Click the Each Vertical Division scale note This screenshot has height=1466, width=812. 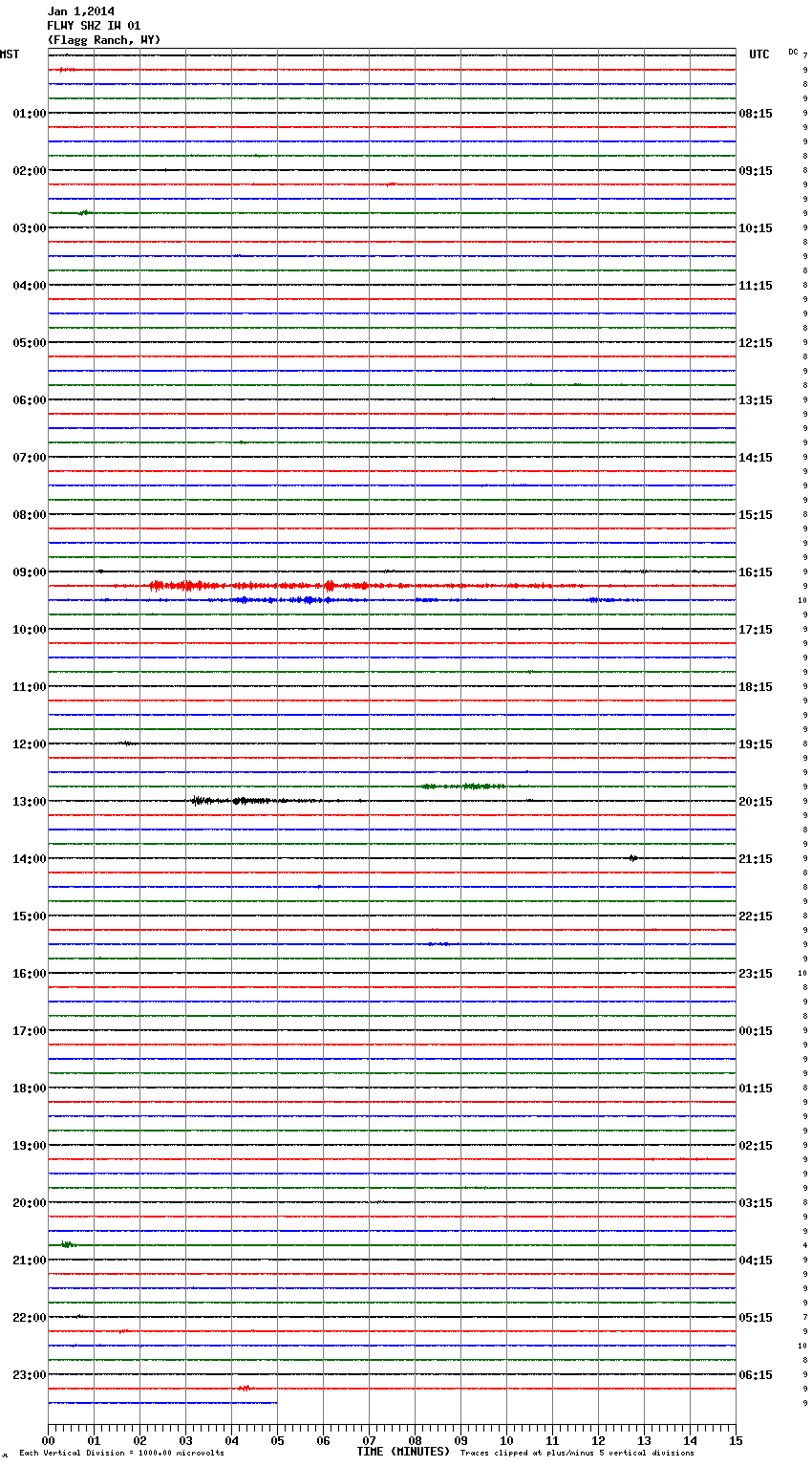pyautogui.click(x=121, y=1454)
